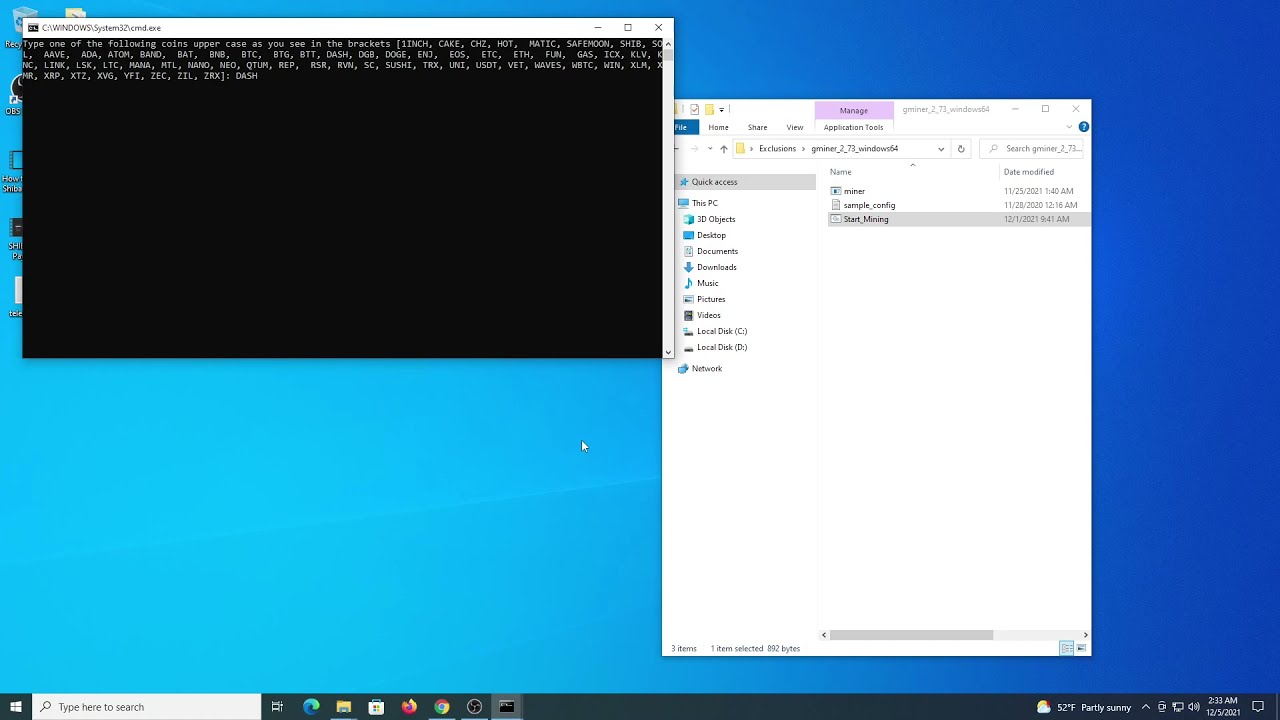Open Microsoft Store from the taskbar
The height and width of the screenshot is (720, 1280).
click(x=376, y=707)
